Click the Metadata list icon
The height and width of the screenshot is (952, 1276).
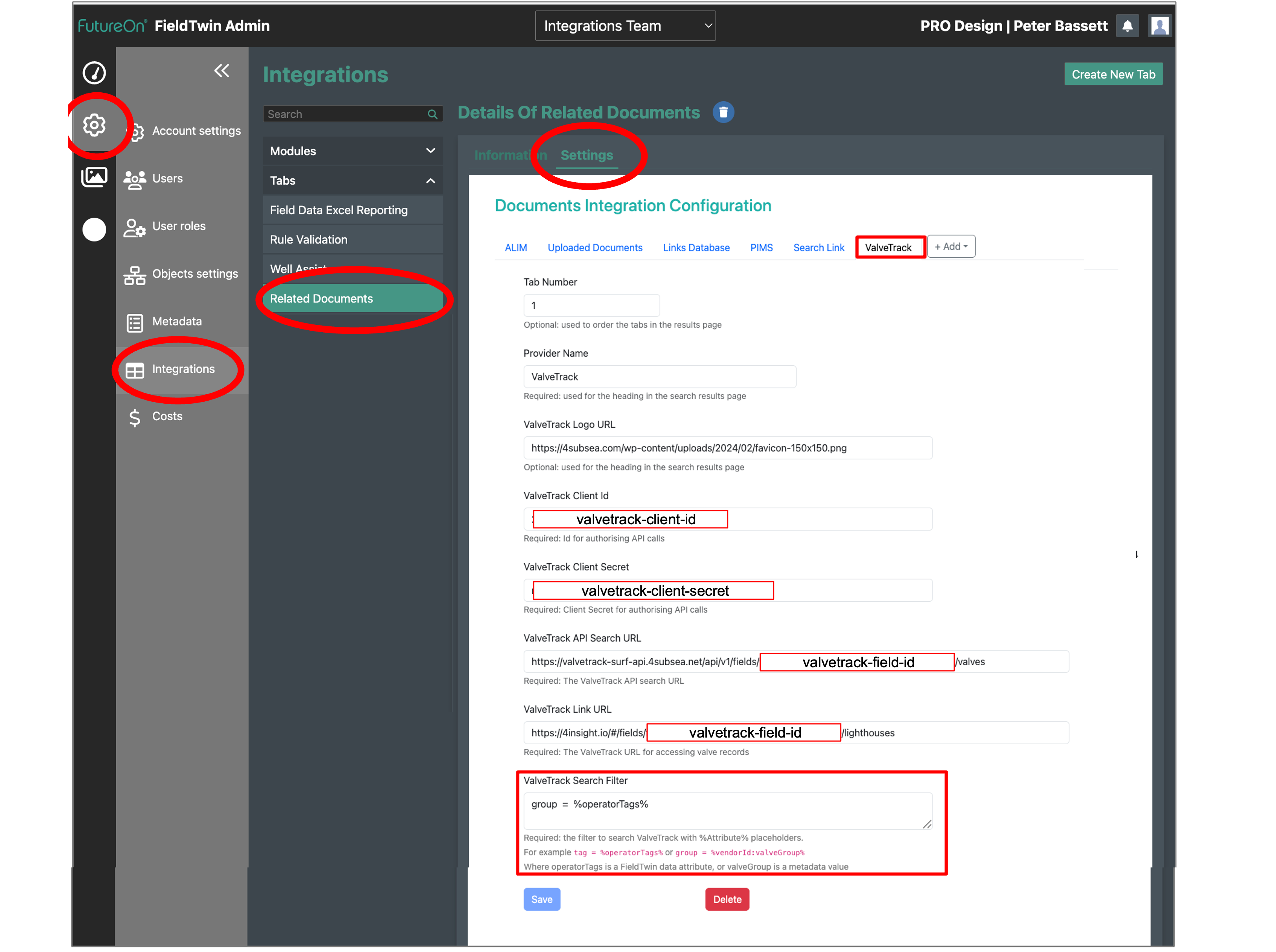point(134,323)
